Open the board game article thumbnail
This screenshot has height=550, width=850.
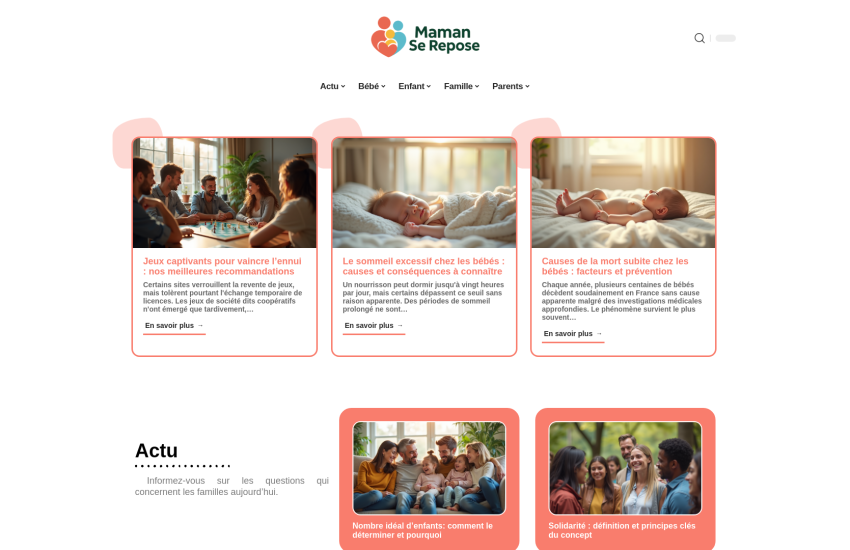[224, 193]
